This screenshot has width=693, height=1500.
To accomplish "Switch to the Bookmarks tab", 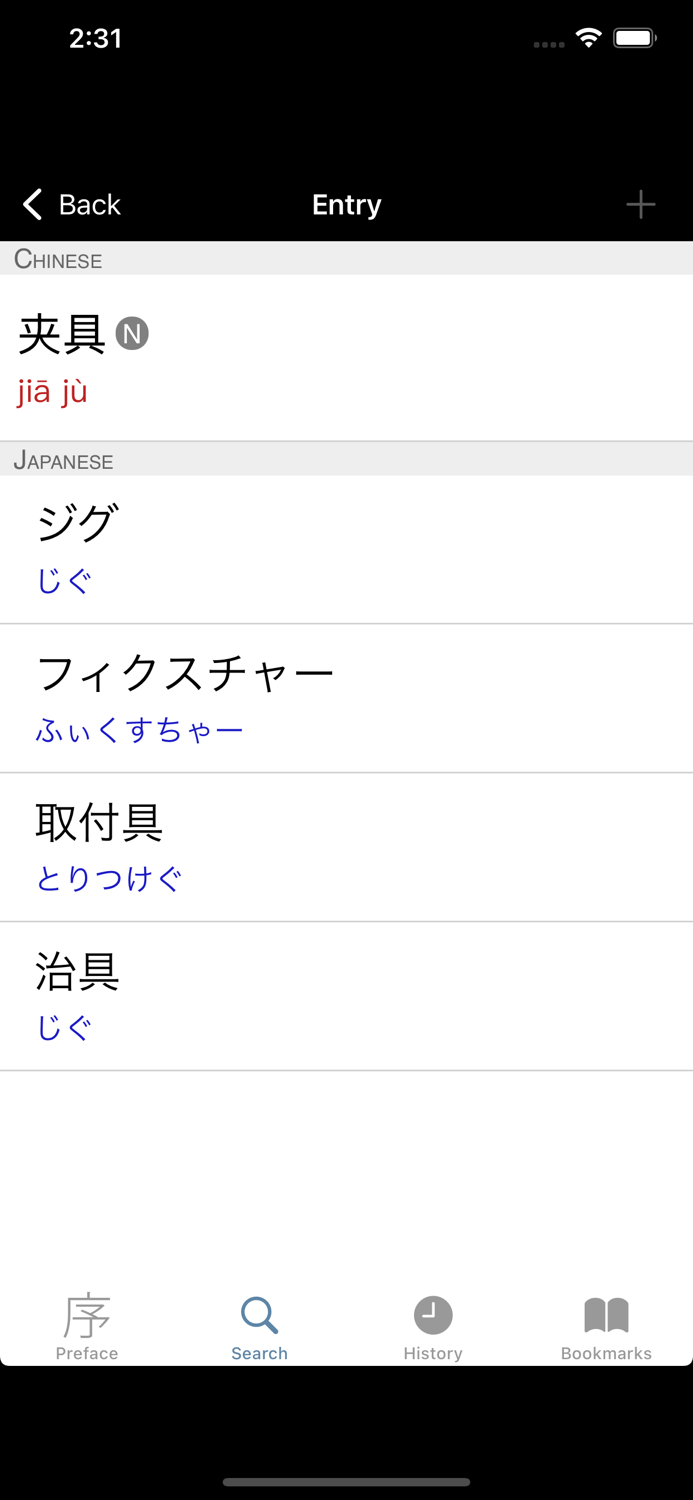I will 605,1326.
